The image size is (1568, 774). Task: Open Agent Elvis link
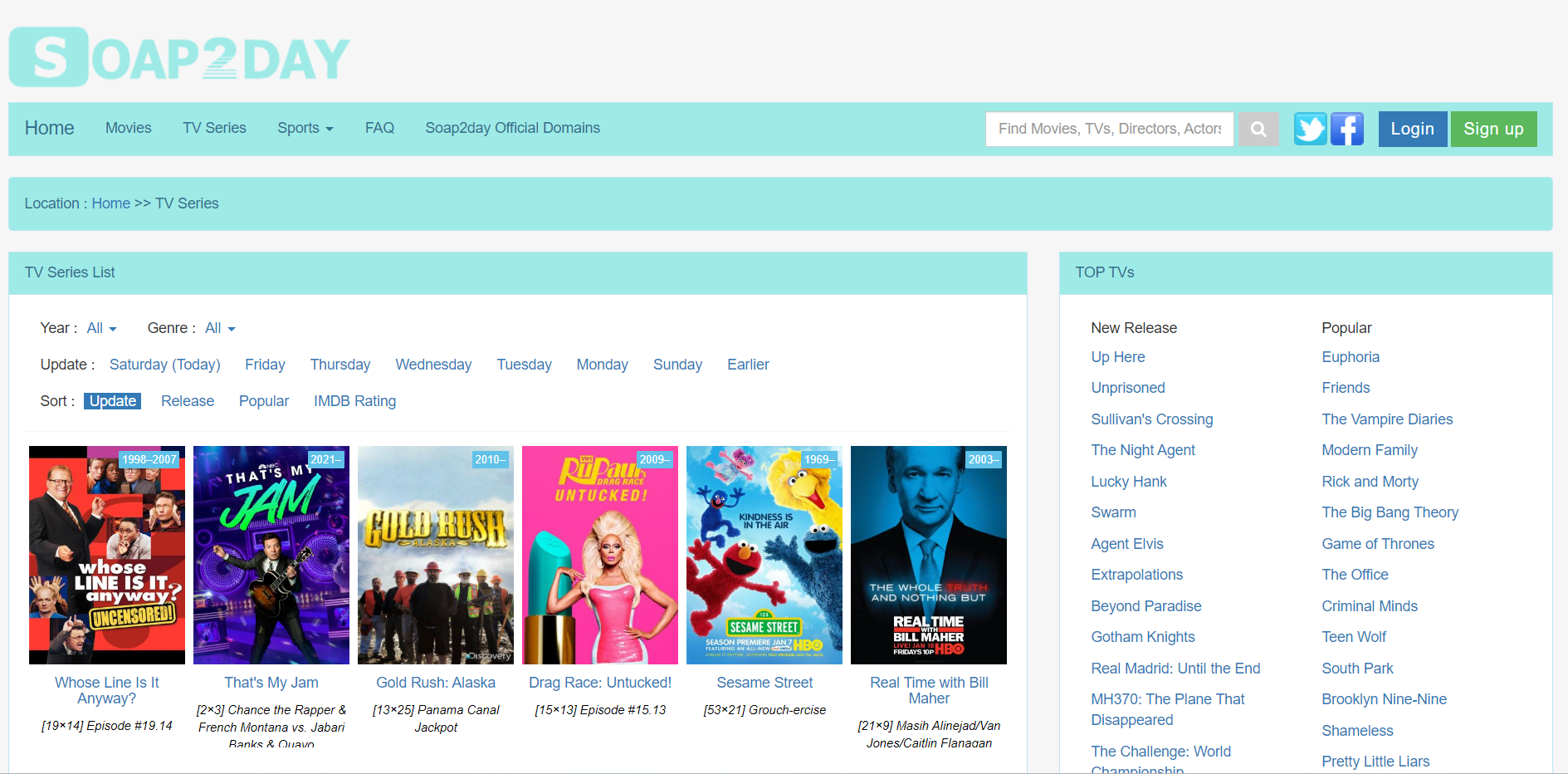coord(1127,544)
